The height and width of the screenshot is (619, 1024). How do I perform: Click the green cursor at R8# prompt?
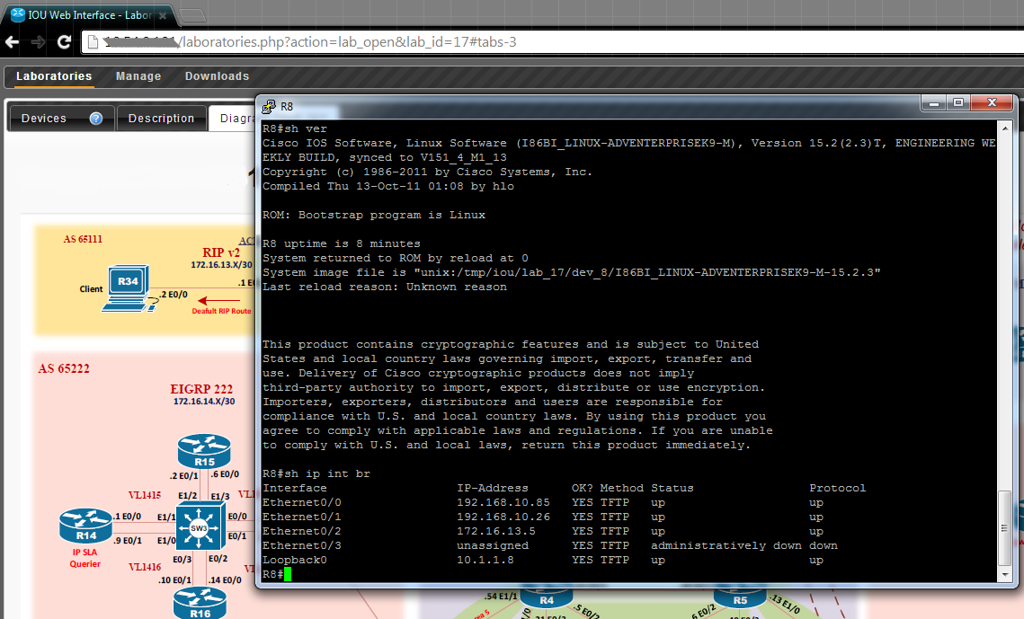287,574
